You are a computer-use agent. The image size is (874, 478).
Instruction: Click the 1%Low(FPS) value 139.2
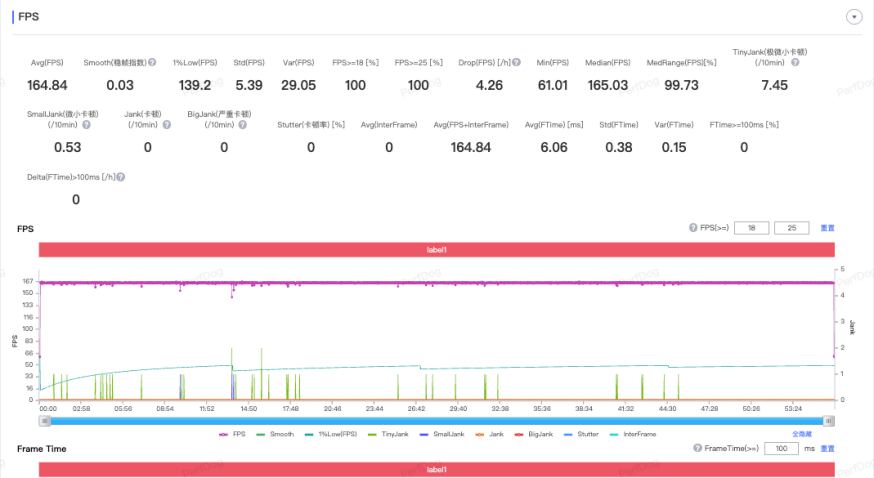click(x=195, y=85)
